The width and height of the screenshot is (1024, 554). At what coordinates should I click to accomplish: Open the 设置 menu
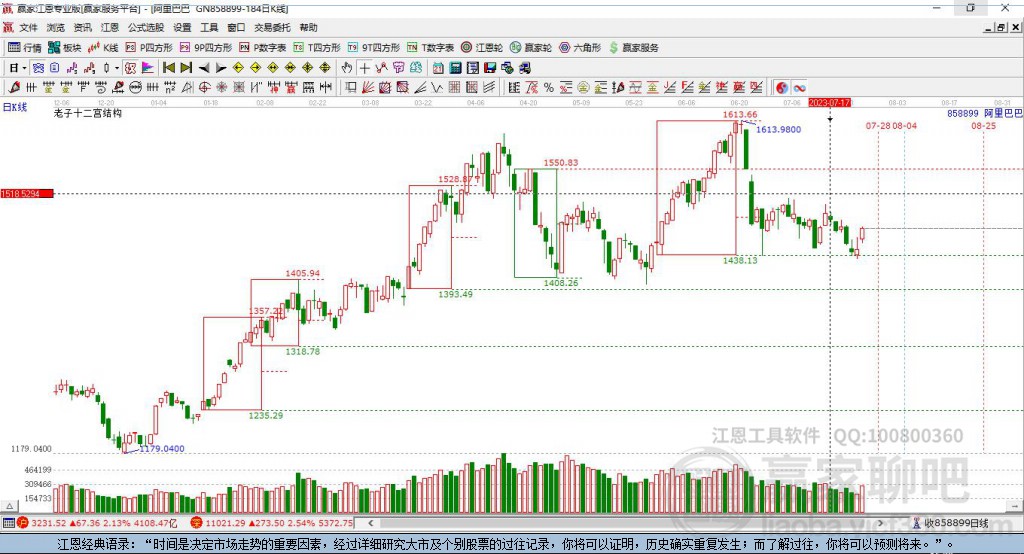[x=182, y=27]
